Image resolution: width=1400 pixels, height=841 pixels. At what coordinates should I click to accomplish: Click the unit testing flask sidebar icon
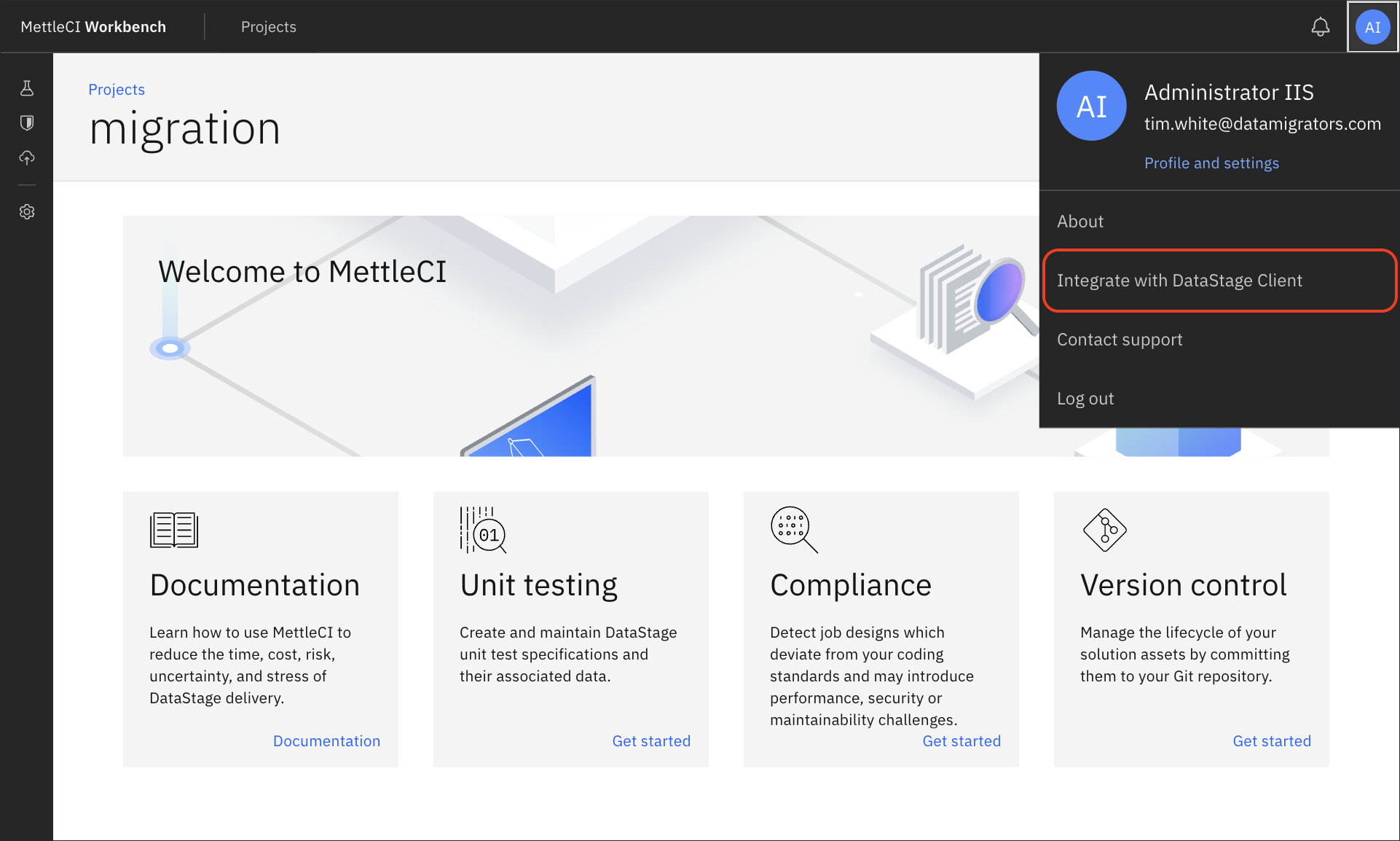pyautogui.click(x=27, y=88)
